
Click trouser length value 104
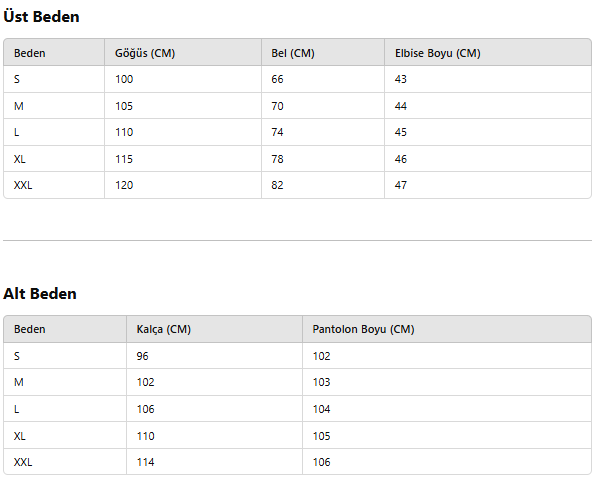(x=321, y=409)
